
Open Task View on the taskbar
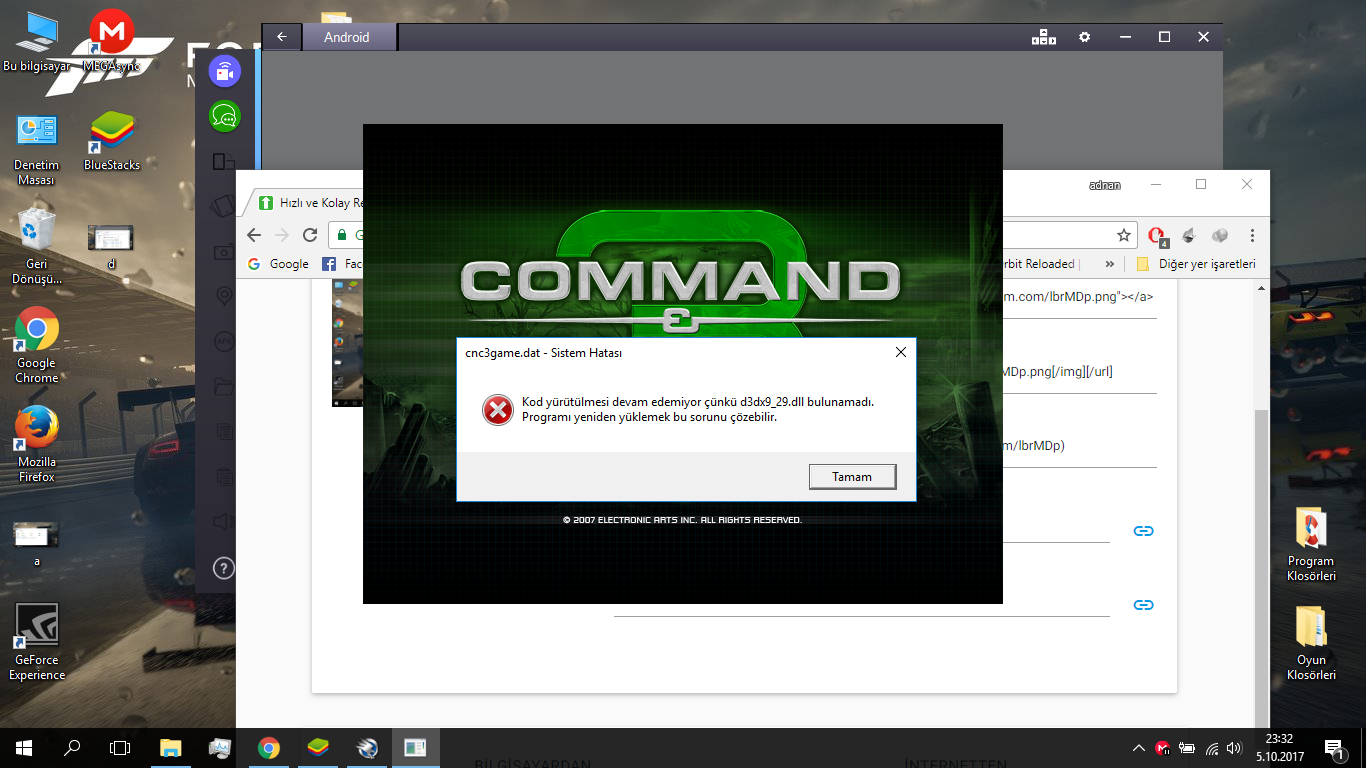coord(120,748)
